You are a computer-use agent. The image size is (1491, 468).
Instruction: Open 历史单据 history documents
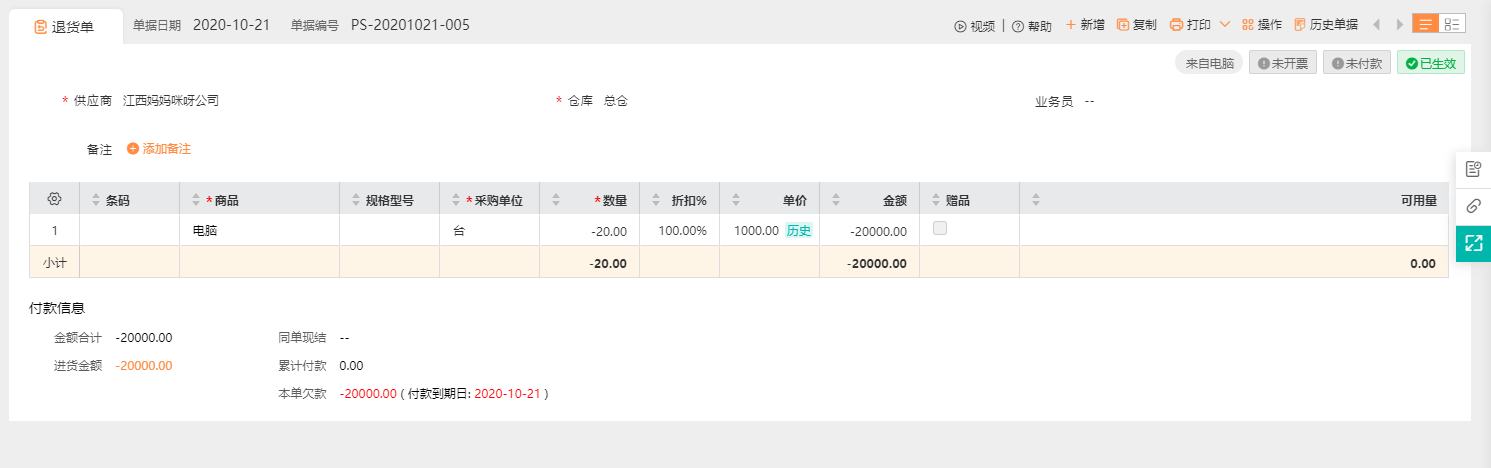click(1326, 25)
